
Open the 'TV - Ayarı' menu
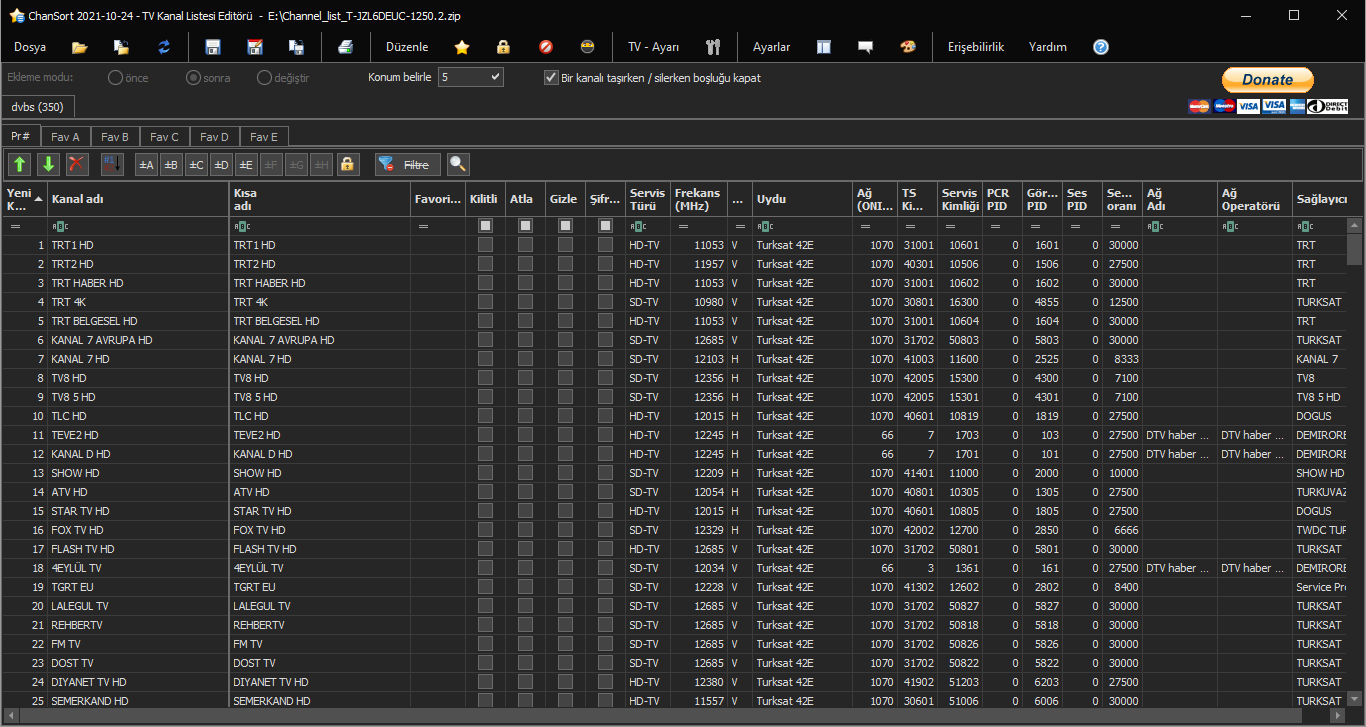653,47
